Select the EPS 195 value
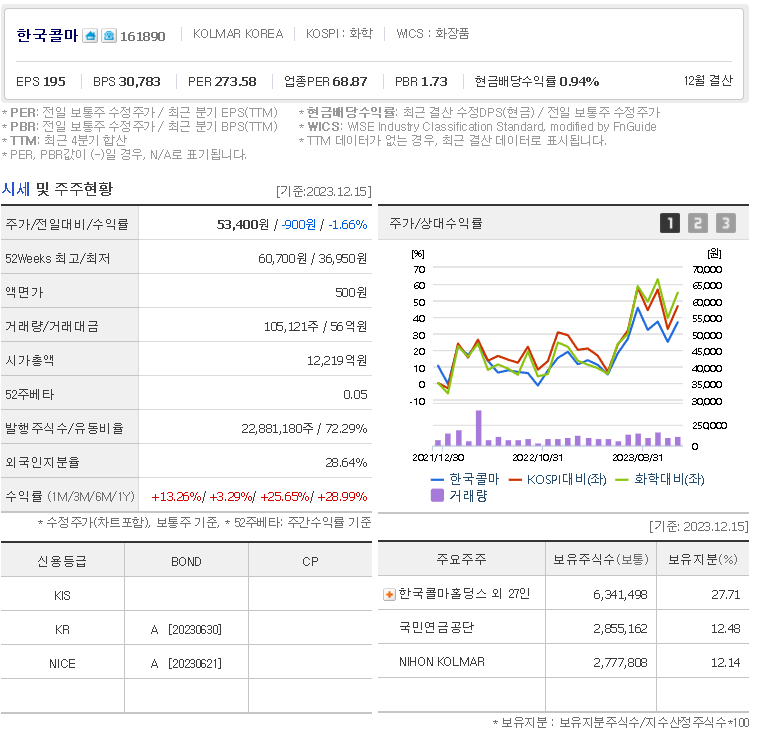The height and width of the screenshot is (735, 762). pyautogui.click(x=41, y=81)
